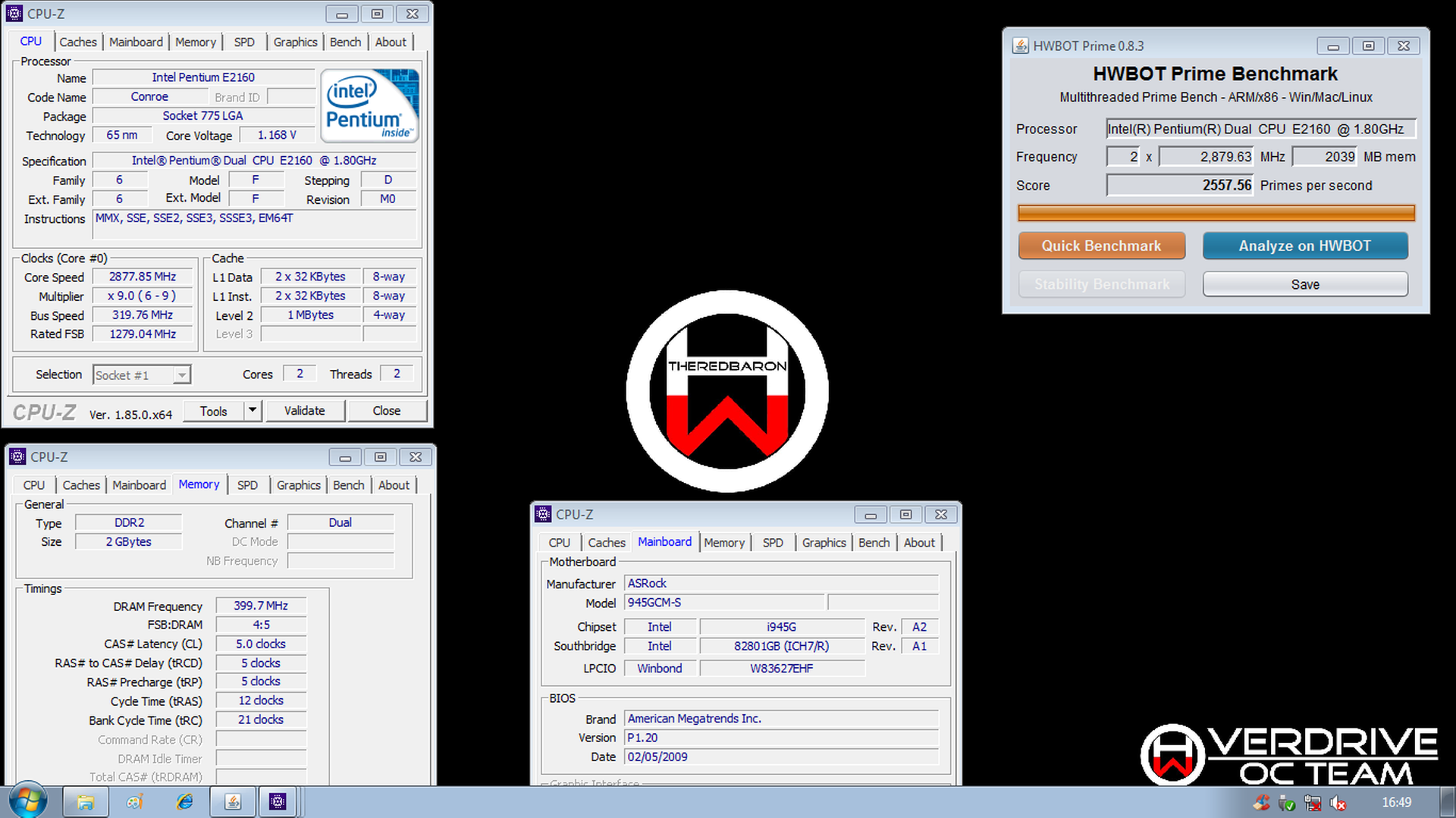The height and width of the screenshot is (818, 1456).
Task: Click the DRAM Frequency value 399.7 MHz
Action: 261,606
